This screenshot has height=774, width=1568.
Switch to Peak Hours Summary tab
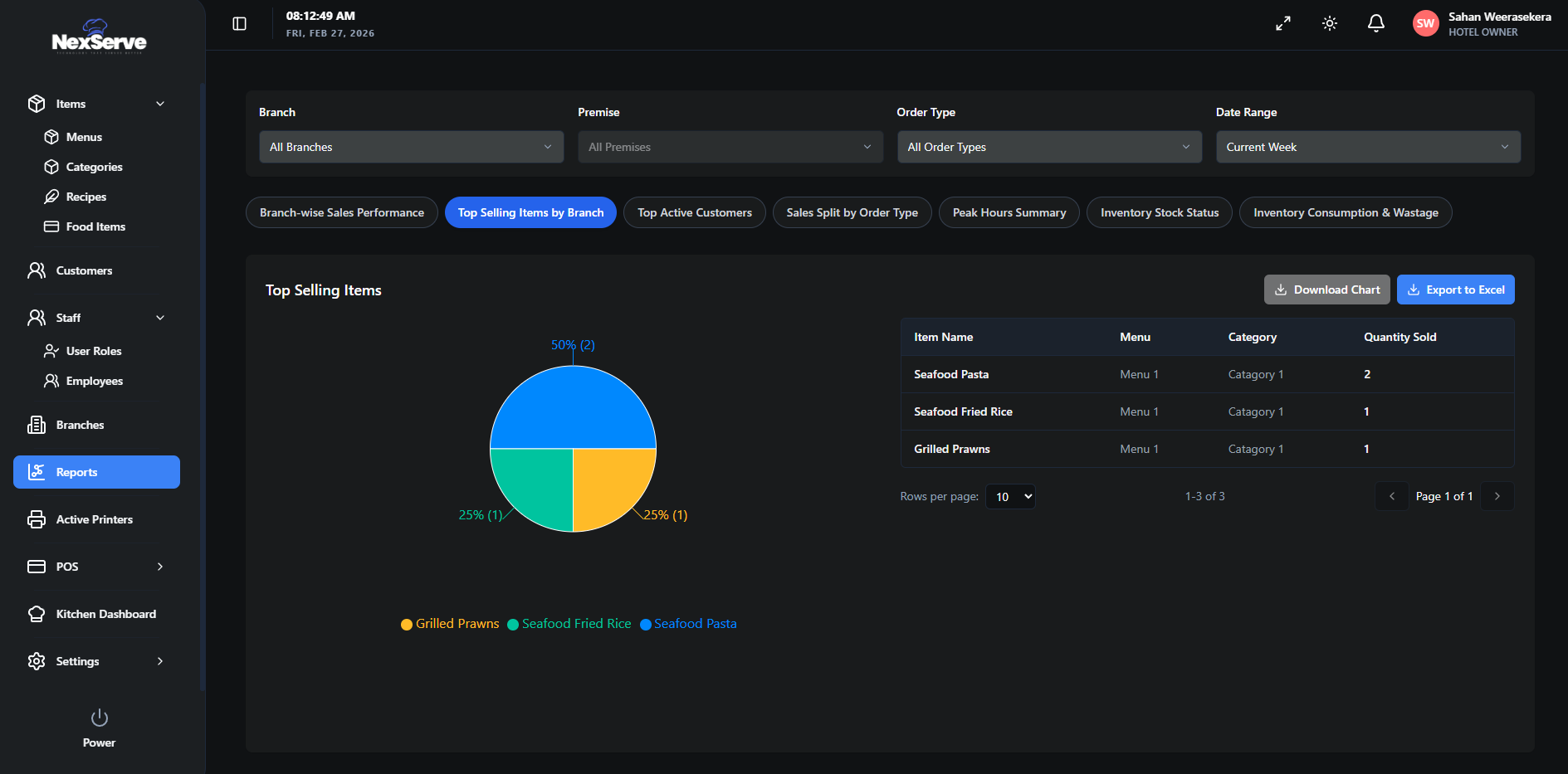pyautogui.click(x=1009, y=212)
